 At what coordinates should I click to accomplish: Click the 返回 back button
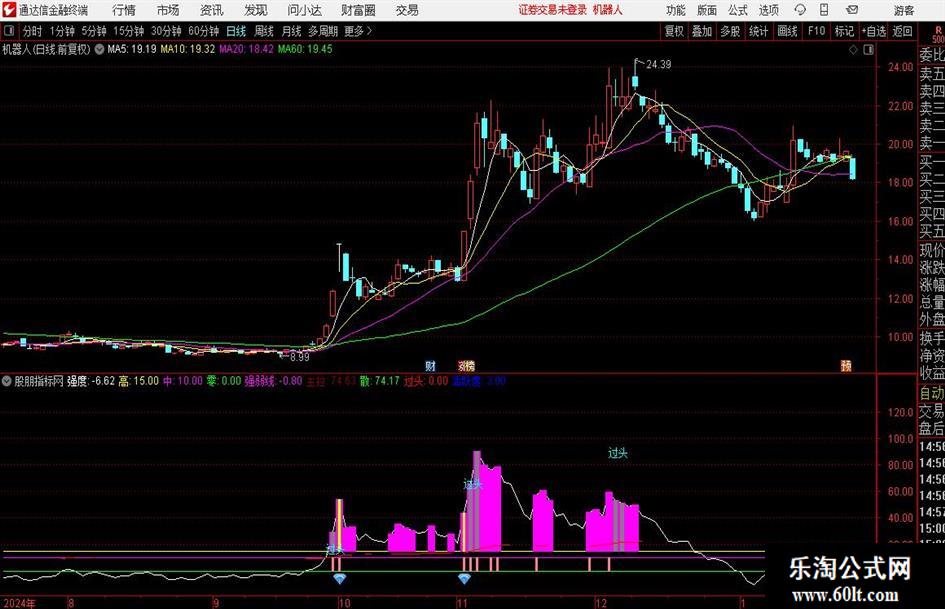pyautogui.click(x=902, y=31)
